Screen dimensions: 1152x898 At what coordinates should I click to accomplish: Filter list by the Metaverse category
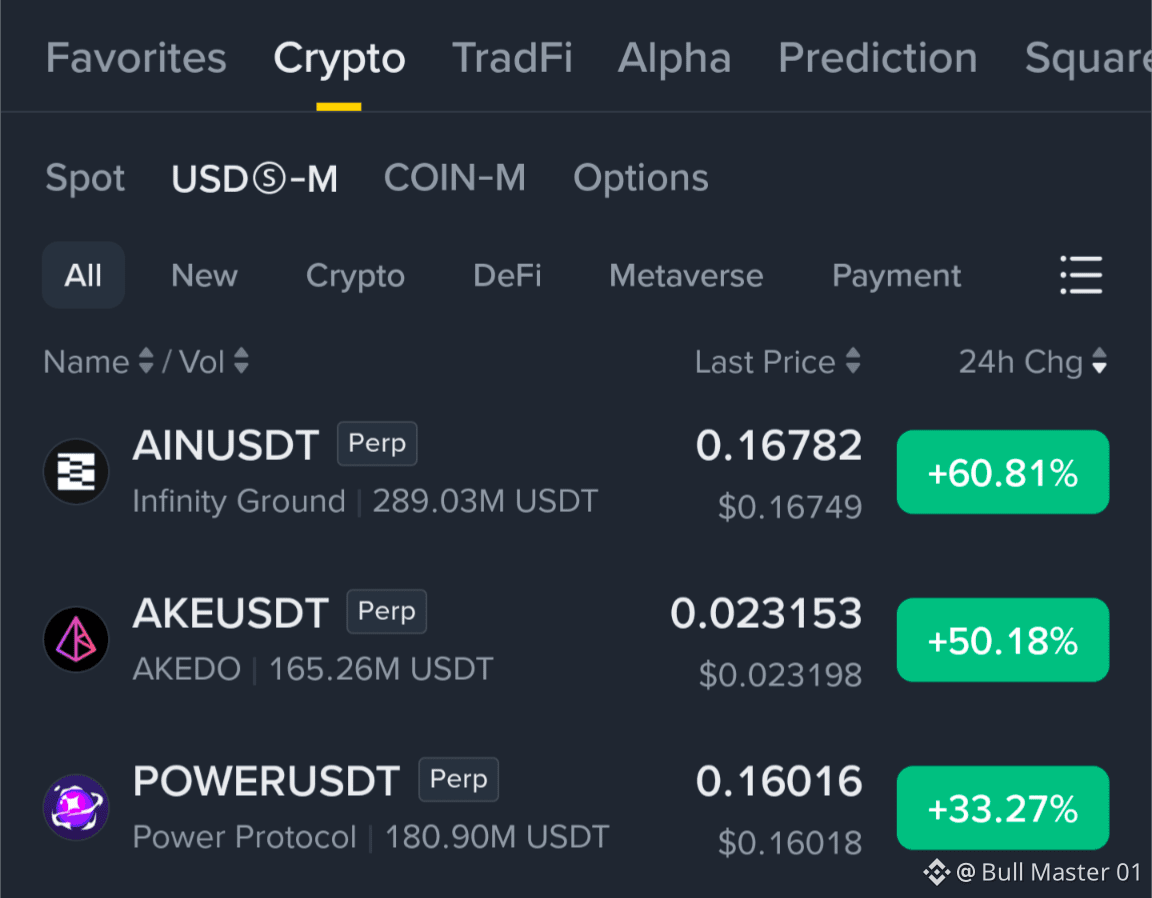(686, 276)
